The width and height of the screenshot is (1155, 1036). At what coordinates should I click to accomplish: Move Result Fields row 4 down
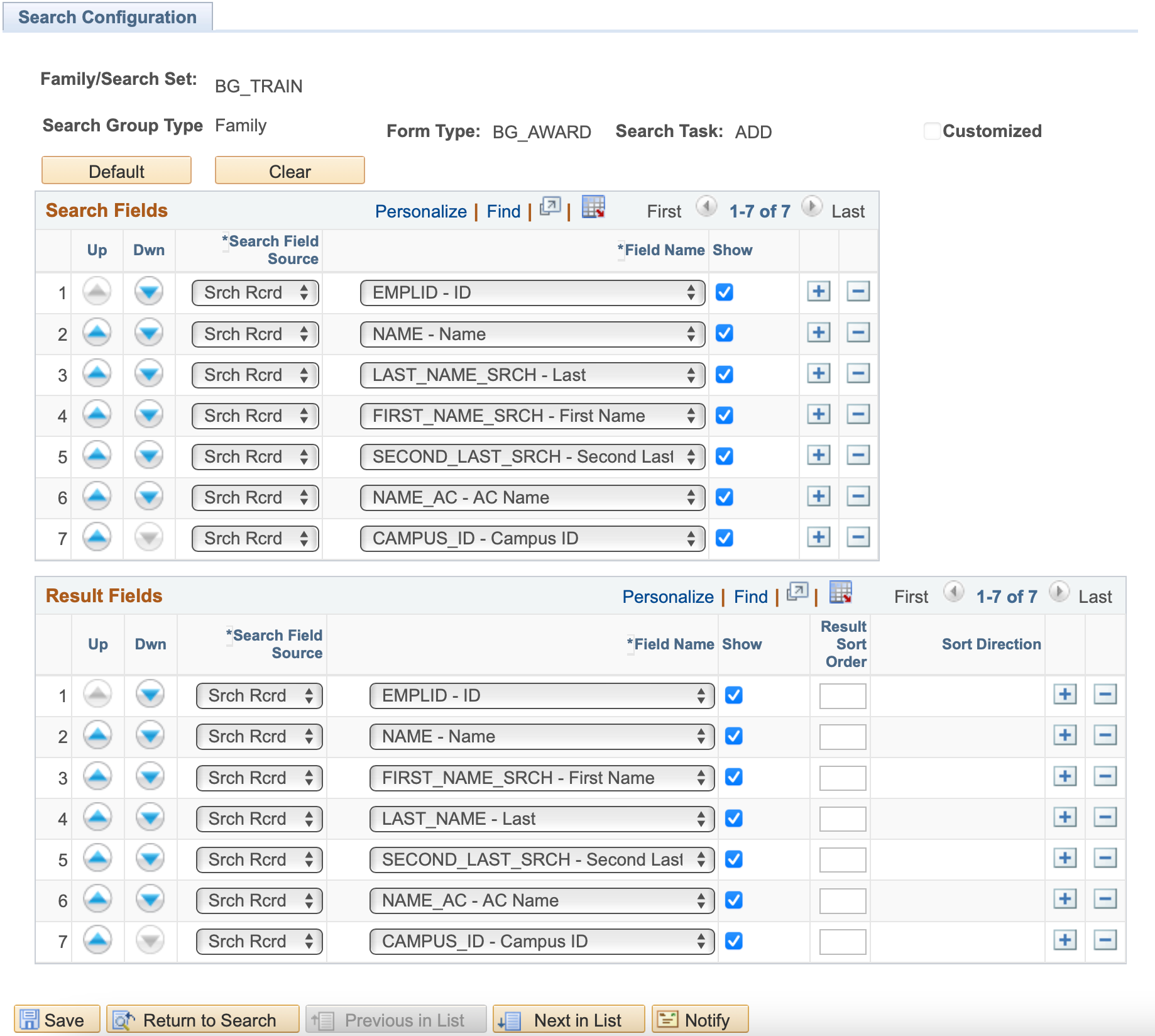pos(150,818)
